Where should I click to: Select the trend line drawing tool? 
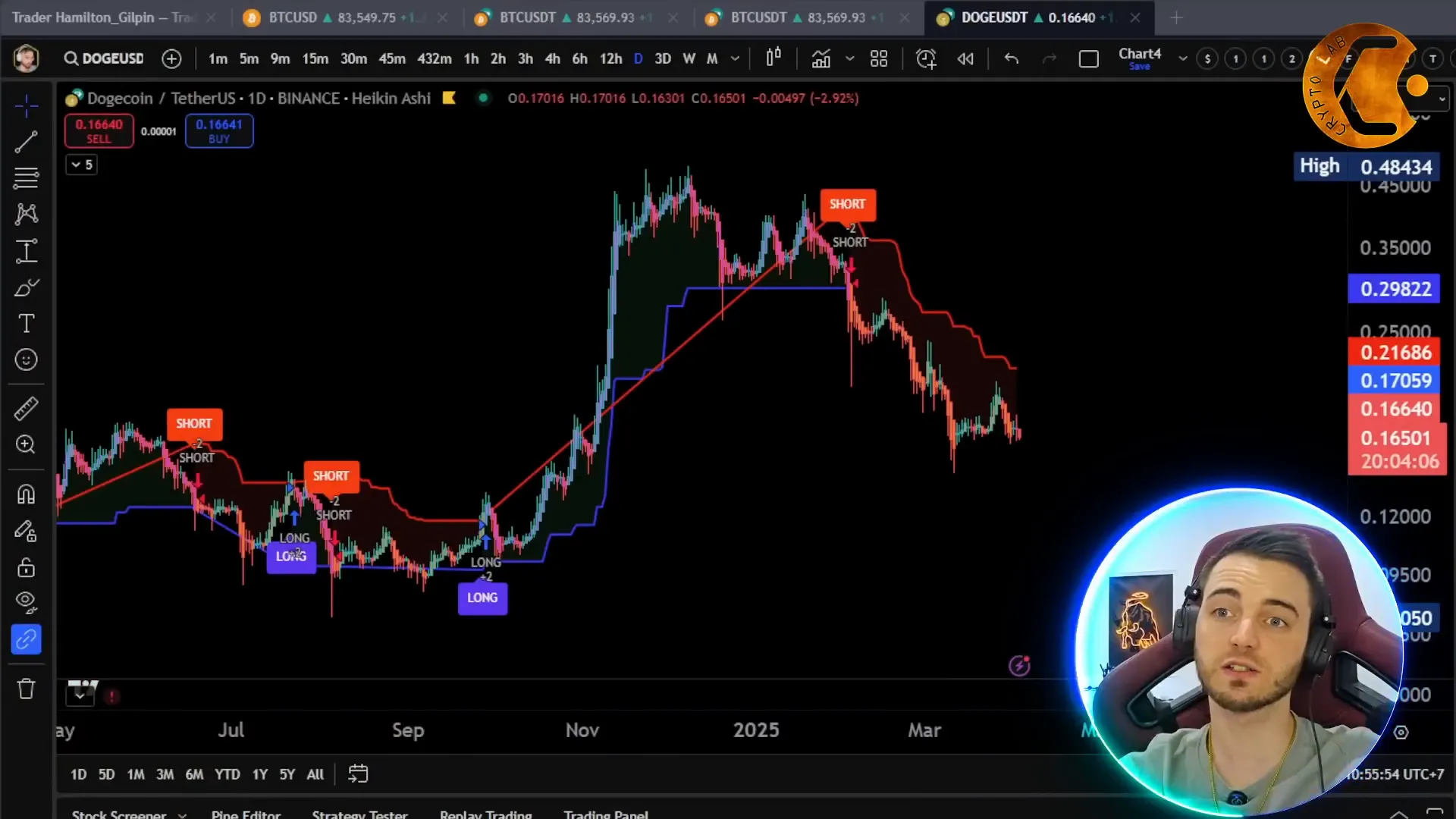pyautogui.click(x=26, y=142)
